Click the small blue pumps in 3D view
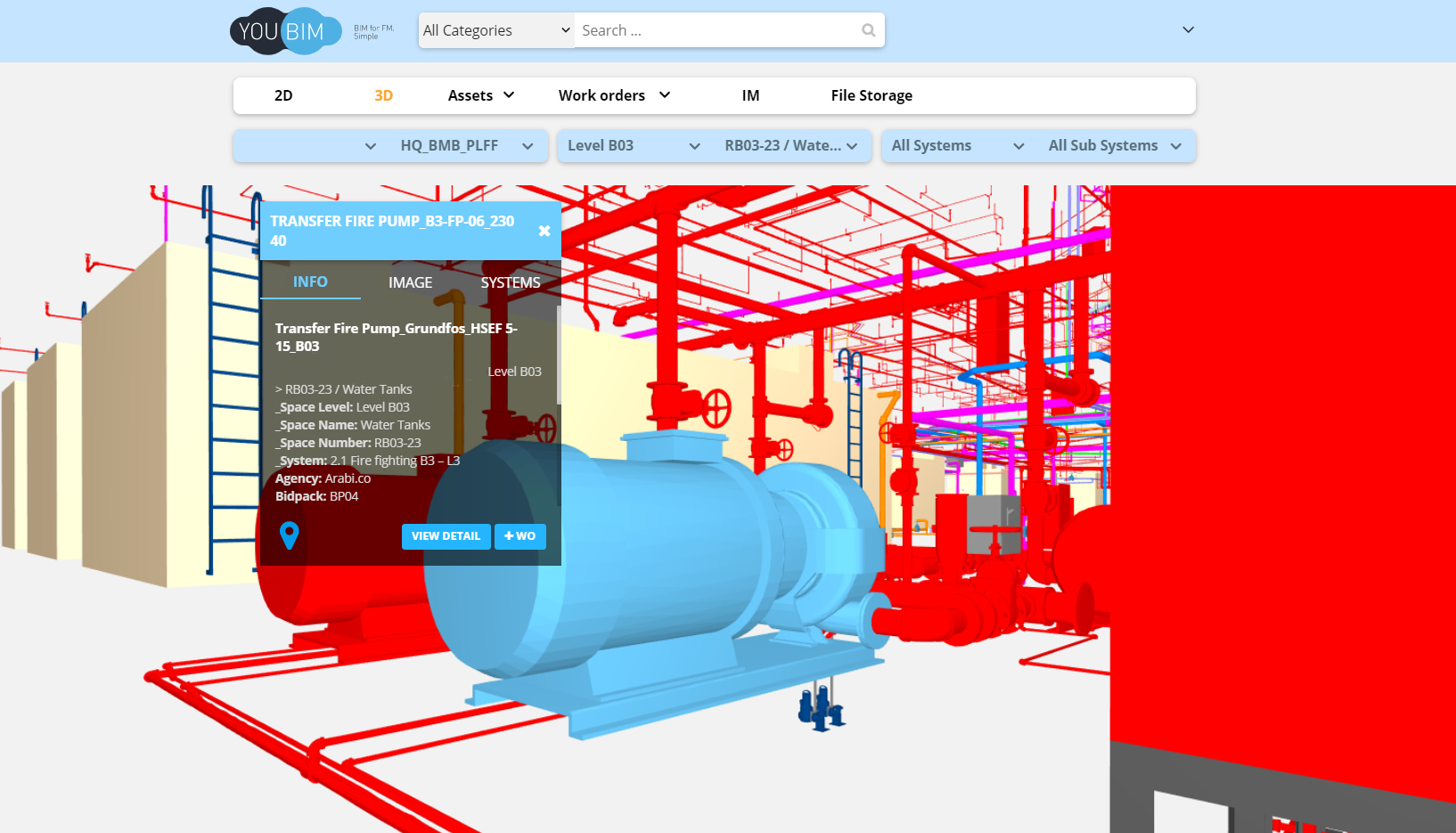Image resolution: width=1456 pixels, height=833 pixels. [x=821, y=707]
